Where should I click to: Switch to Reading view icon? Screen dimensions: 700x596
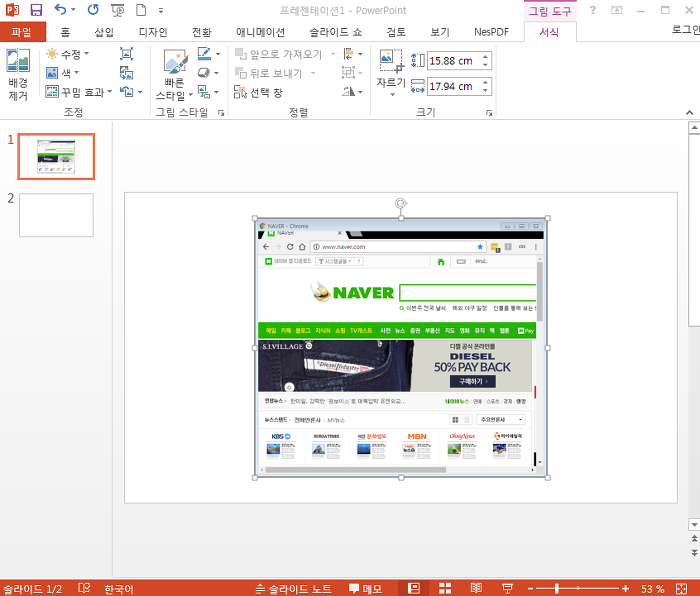click(476, 588)
